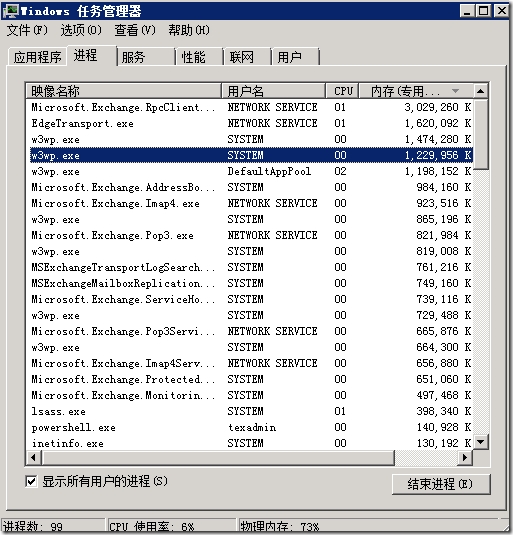Click the Task Manager title bar icon
513x535 pixels.
(11, 11)
